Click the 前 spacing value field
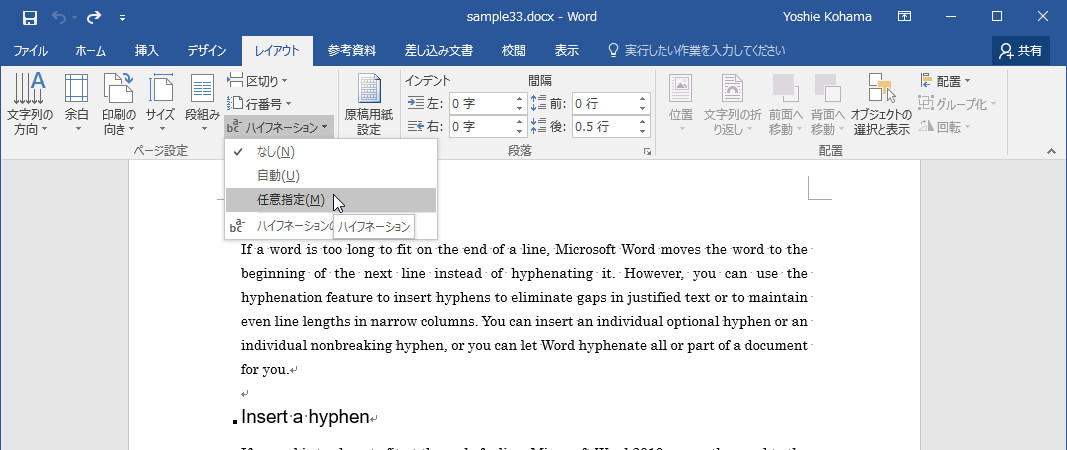Image resolution: width=1067 pixels, height=450 pixels. click(604, 103)
